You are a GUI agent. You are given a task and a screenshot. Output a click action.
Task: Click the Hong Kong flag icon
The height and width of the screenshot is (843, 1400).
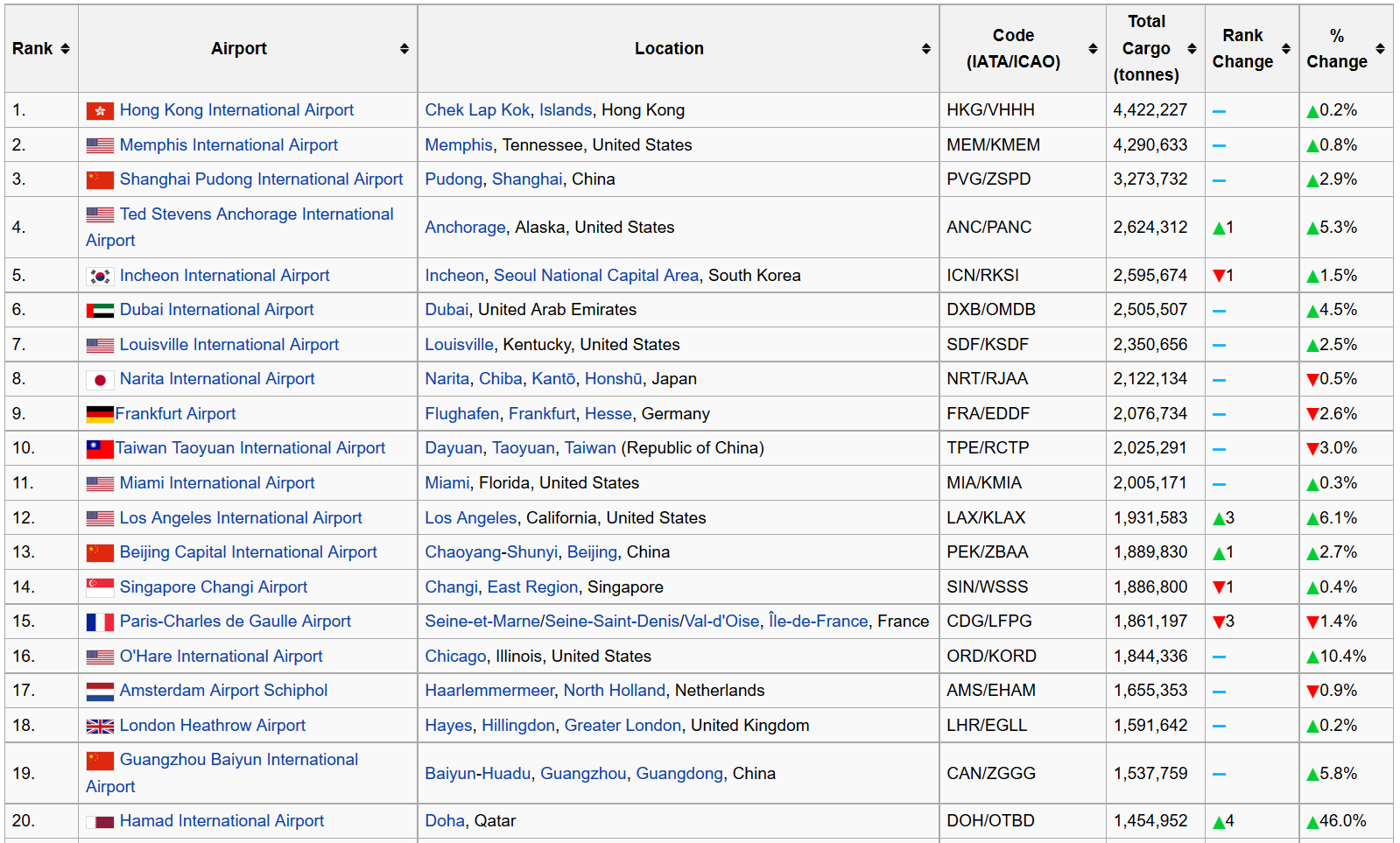[x=100, y=111]
